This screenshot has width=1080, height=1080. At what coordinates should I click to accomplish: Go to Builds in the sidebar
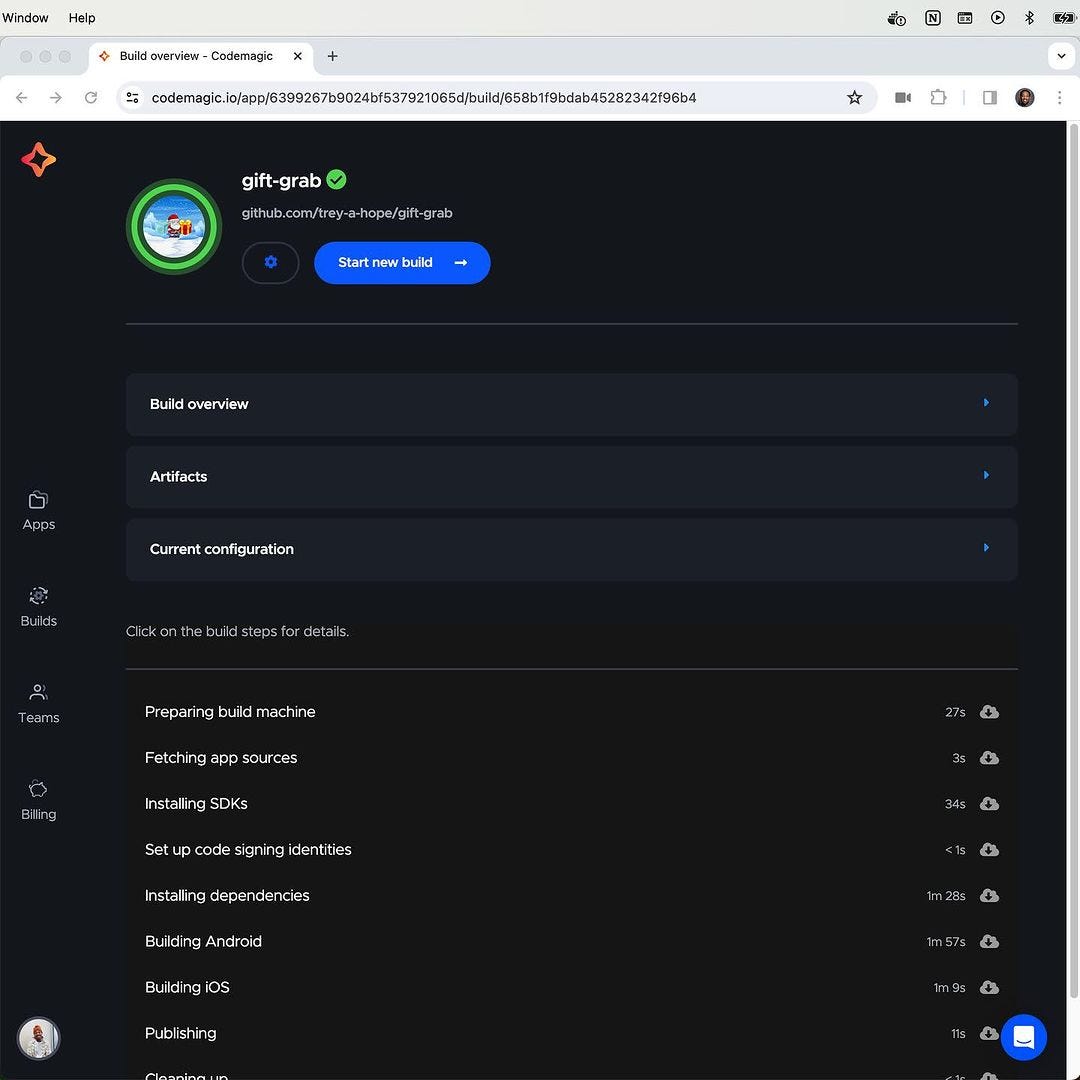[39, 607]
